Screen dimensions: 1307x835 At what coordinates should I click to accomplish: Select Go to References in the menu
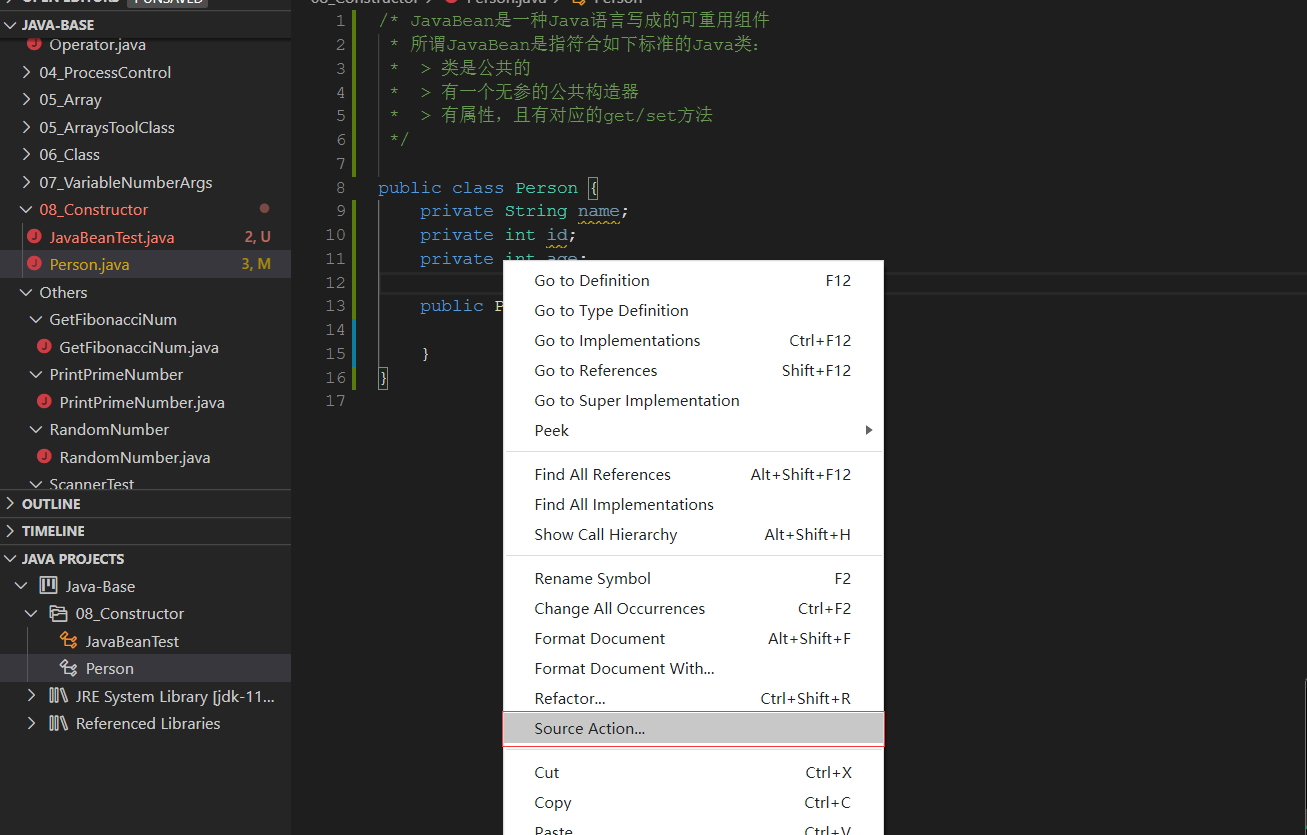pyautogui.click(x=594, y=370)
